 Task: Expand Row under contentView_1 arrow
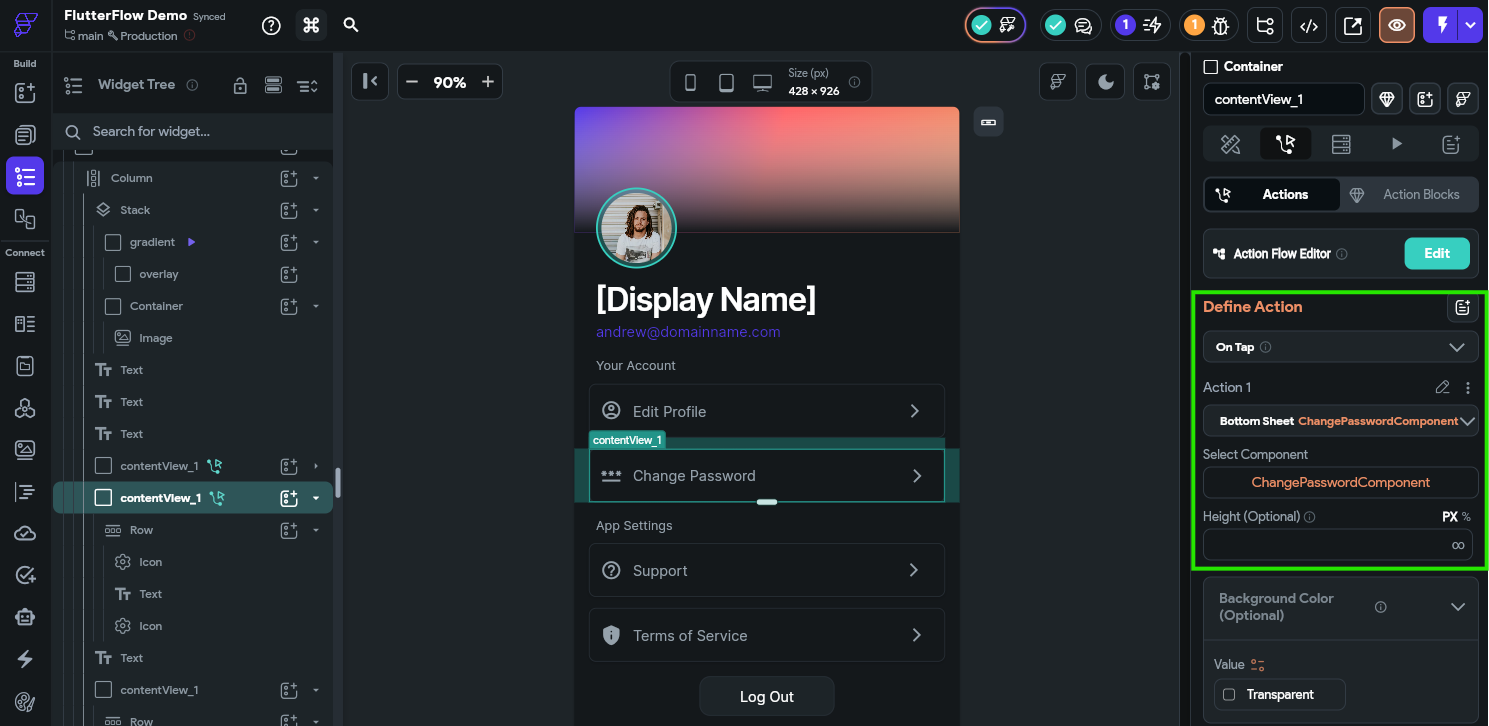point(316,530)
